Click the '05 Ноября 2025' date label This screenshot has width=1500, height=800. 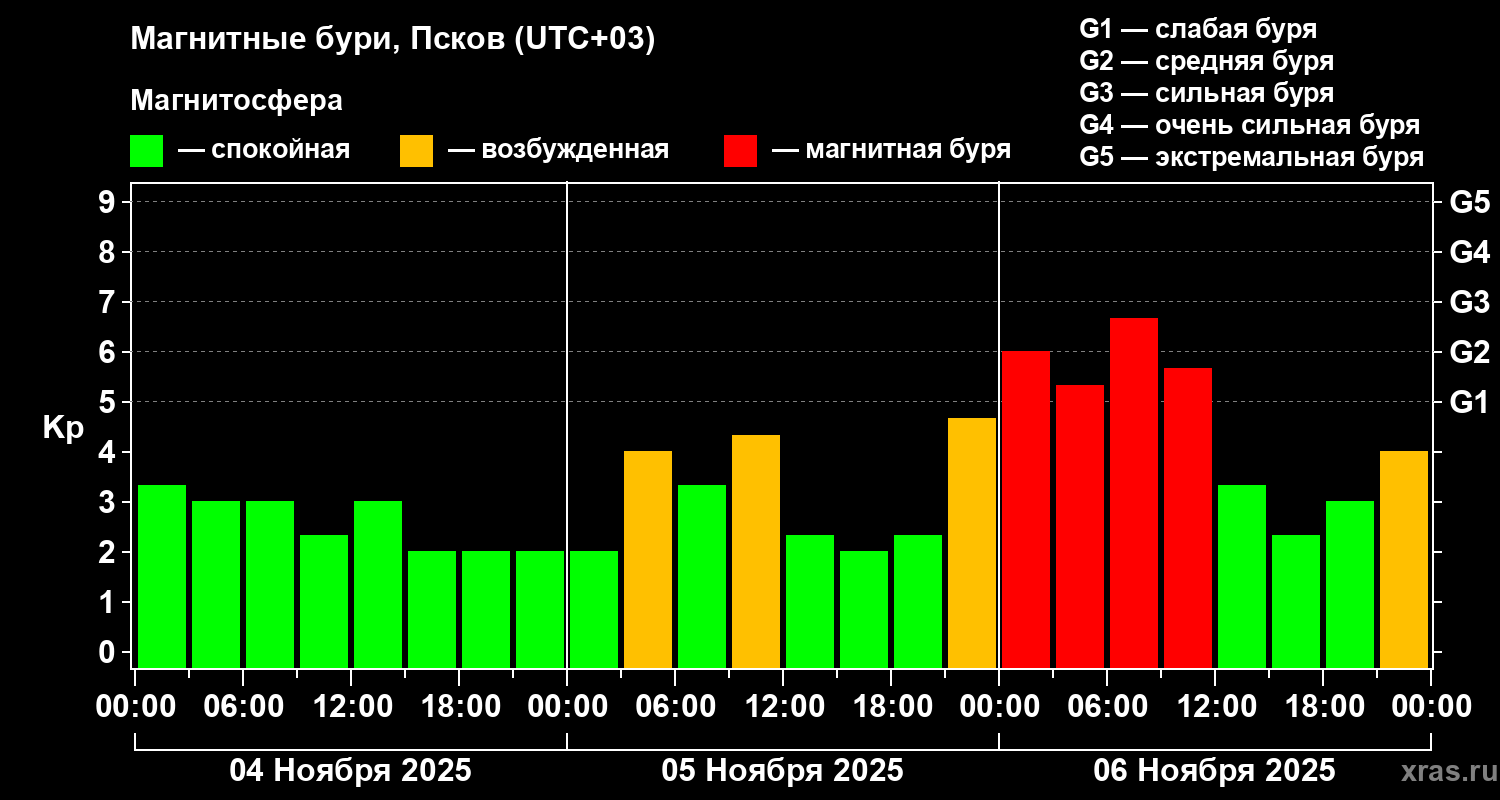tap(782, 771)
